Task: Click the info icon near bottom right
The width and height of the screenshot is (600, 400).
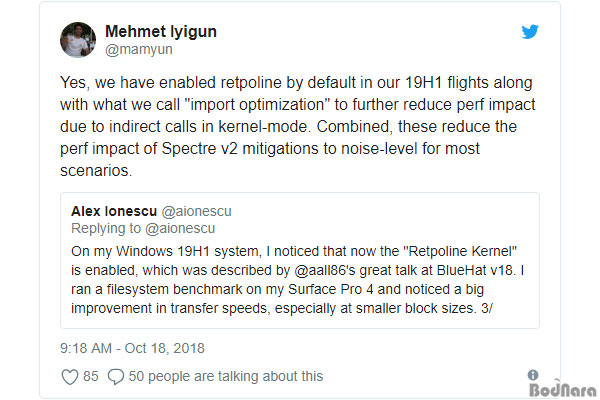Action: pyautogui.click(x=533, y=375)
